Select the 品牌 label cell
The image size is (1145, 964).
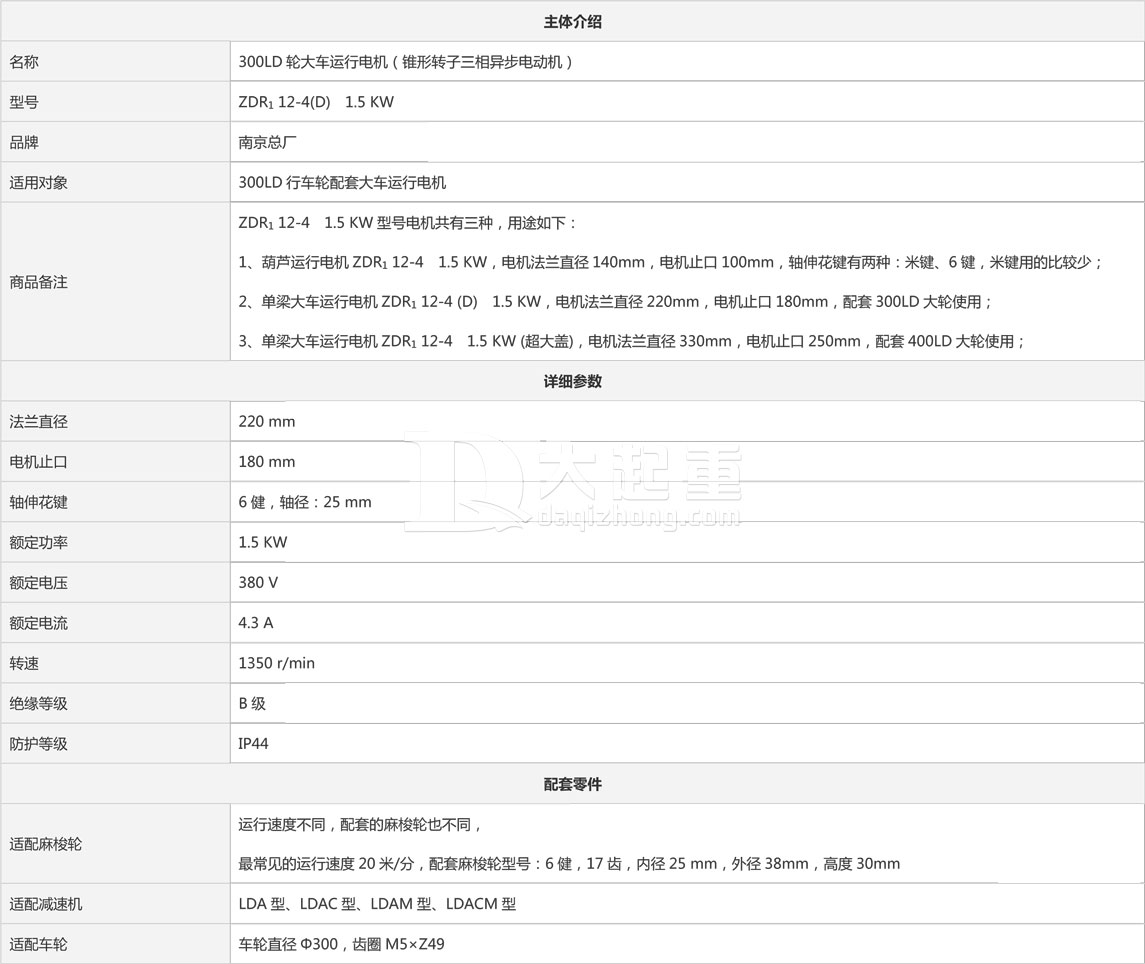(x=115, y=142)
